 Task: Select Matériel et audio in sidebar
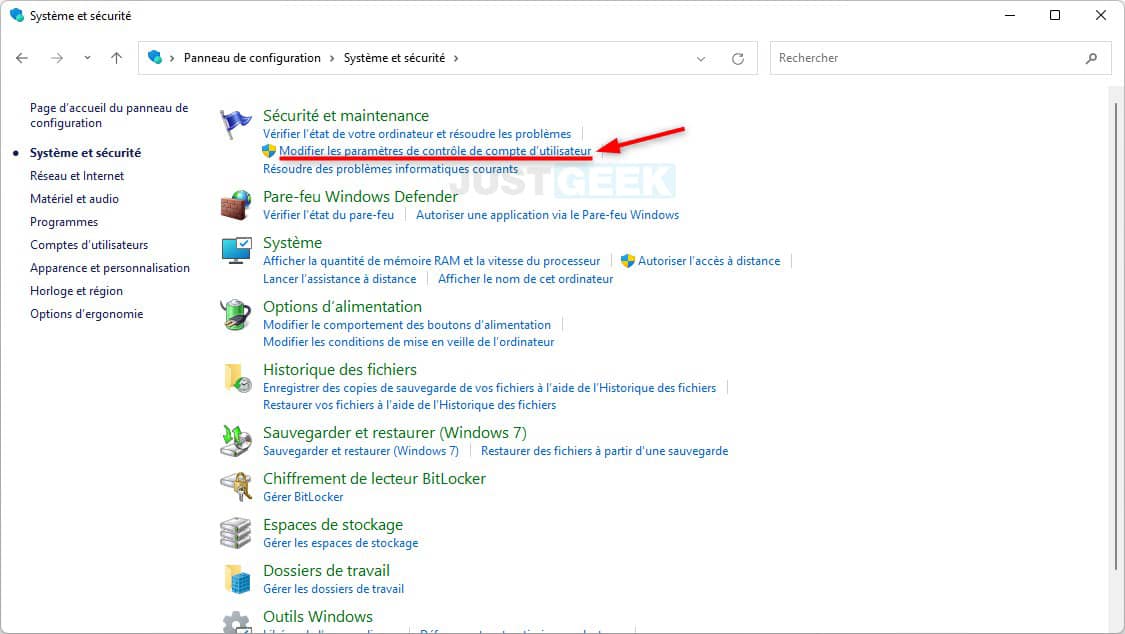pos(75,199)
